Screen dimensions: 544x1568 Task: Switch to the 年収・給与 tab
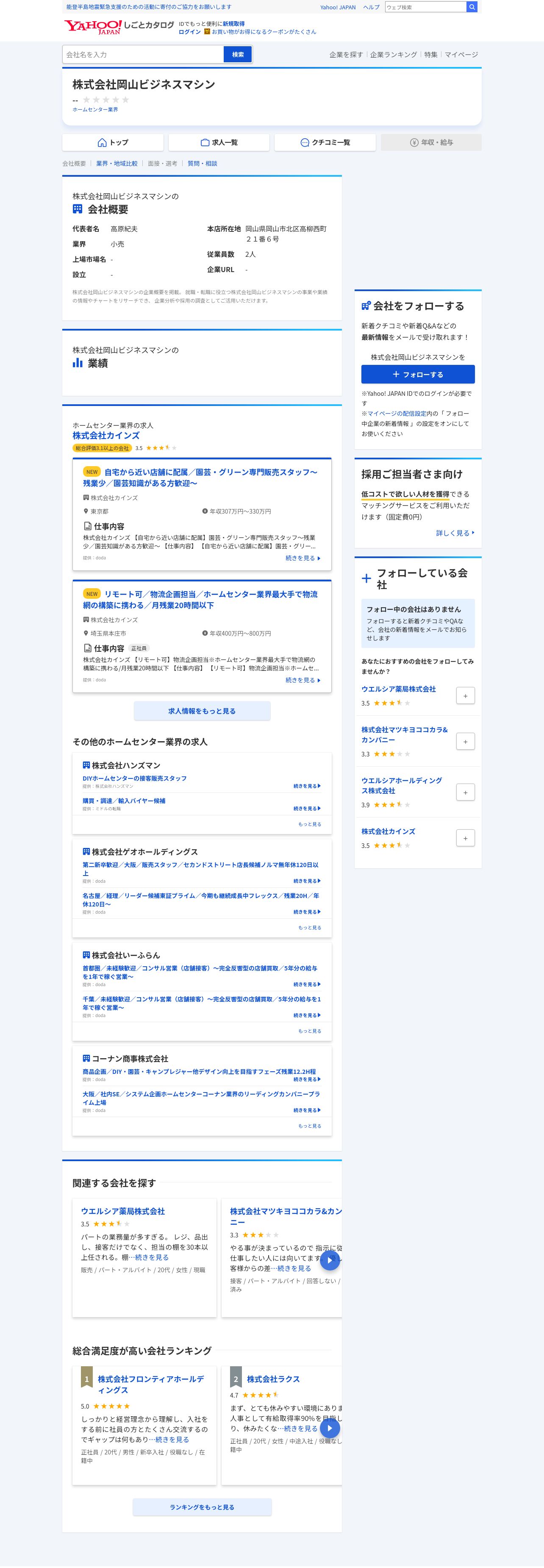coord(431,142)
